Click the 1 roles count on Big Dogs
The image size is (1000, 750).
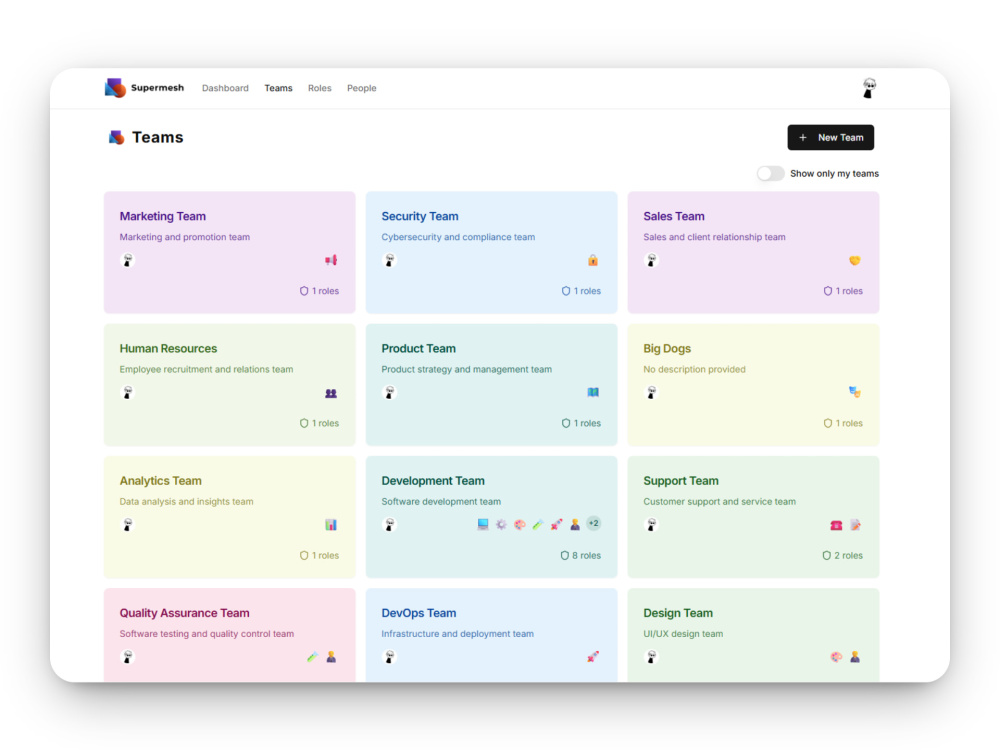pos(843,423)
